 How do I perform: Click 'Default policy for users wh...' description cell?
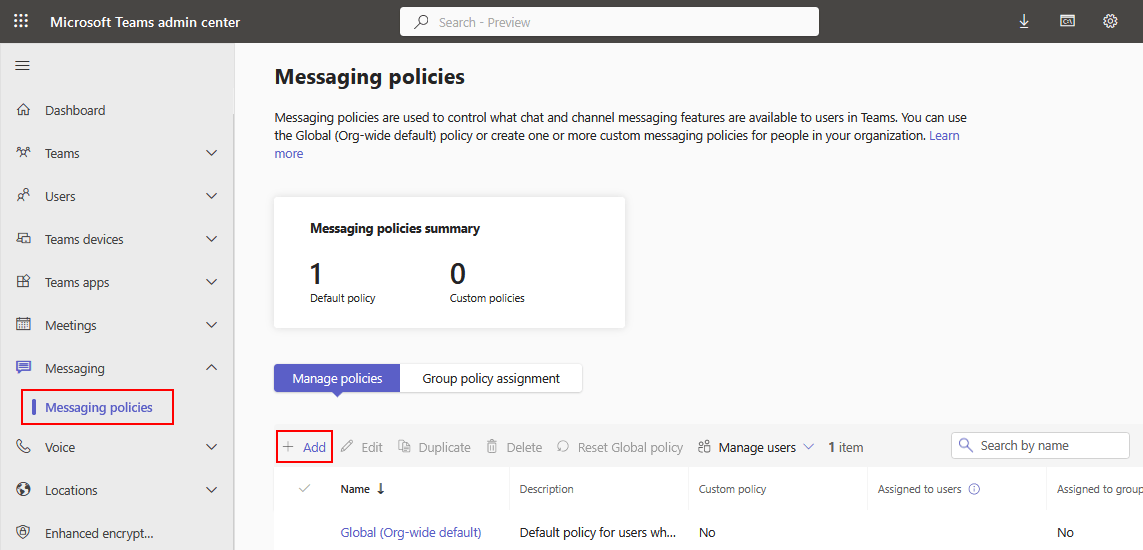click(598, 533)
